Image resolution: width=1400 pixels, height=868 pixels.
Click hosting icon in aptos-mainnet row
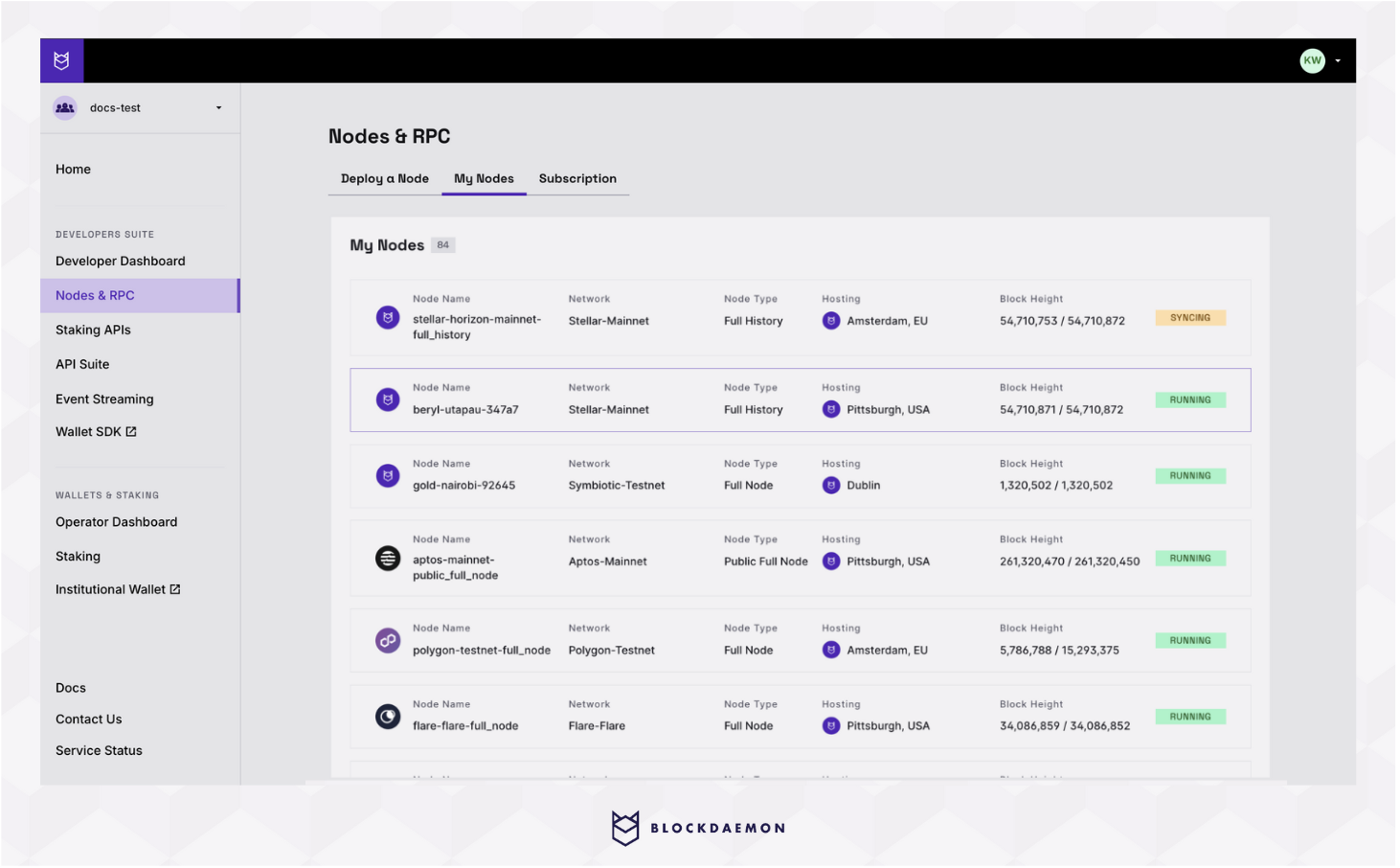pos(831,561)
